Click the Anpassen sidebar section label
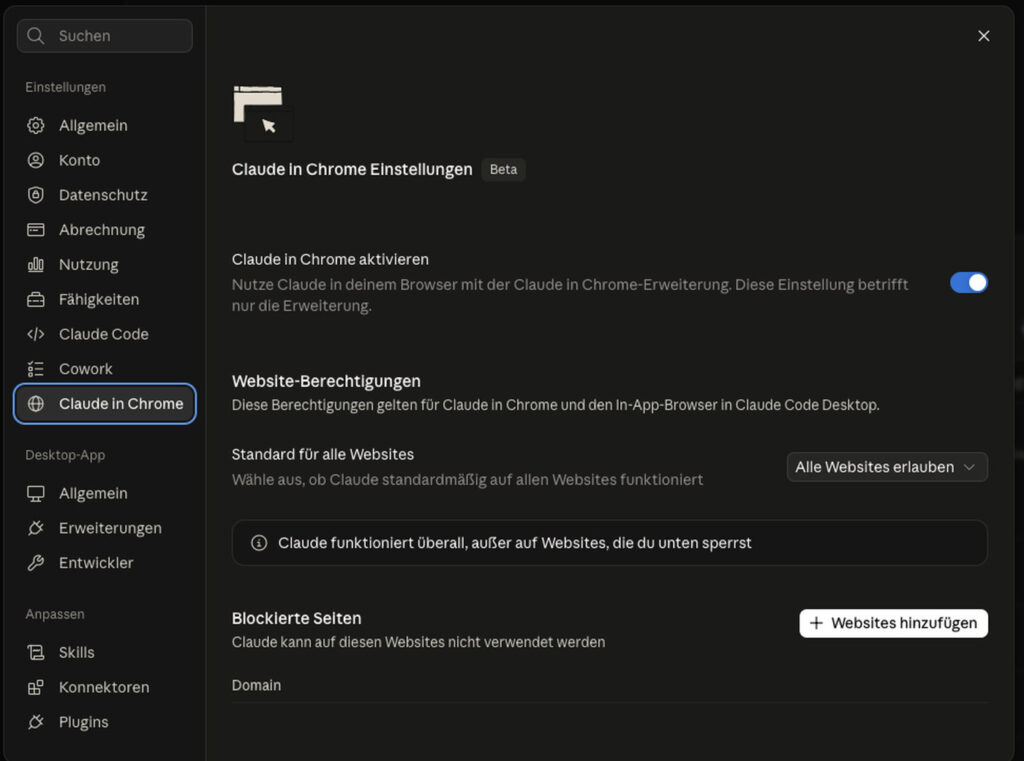 (x=55, y=614)
